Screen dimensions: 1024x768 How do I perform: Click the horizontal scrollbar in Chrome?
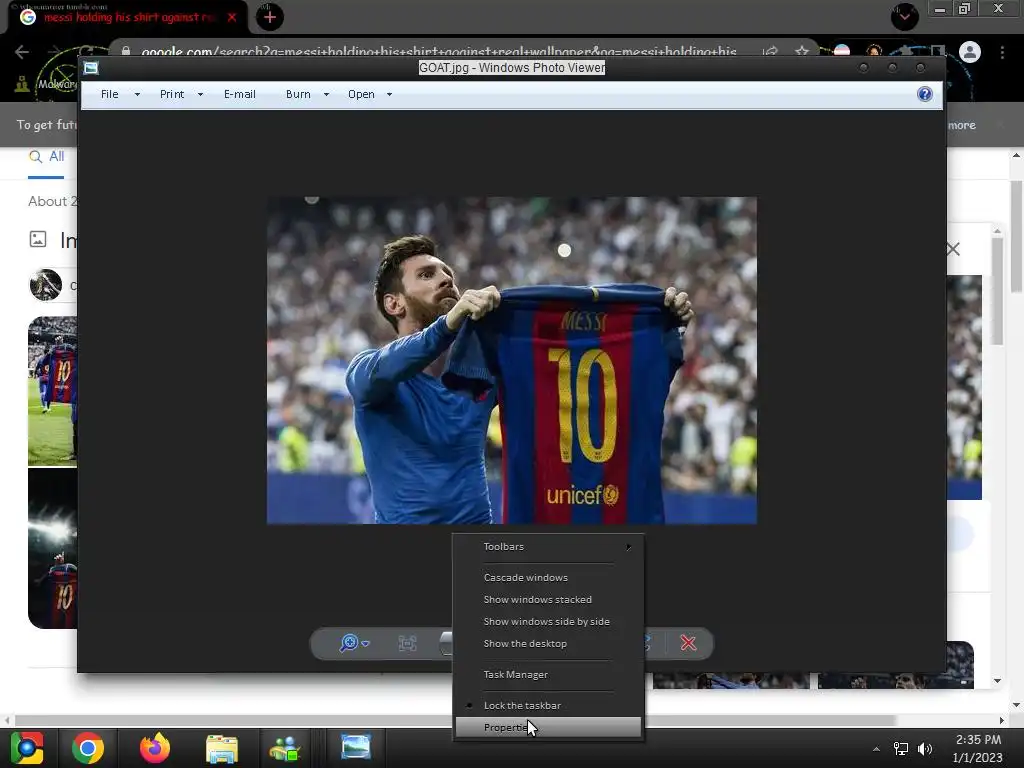(x=455, y=720)
